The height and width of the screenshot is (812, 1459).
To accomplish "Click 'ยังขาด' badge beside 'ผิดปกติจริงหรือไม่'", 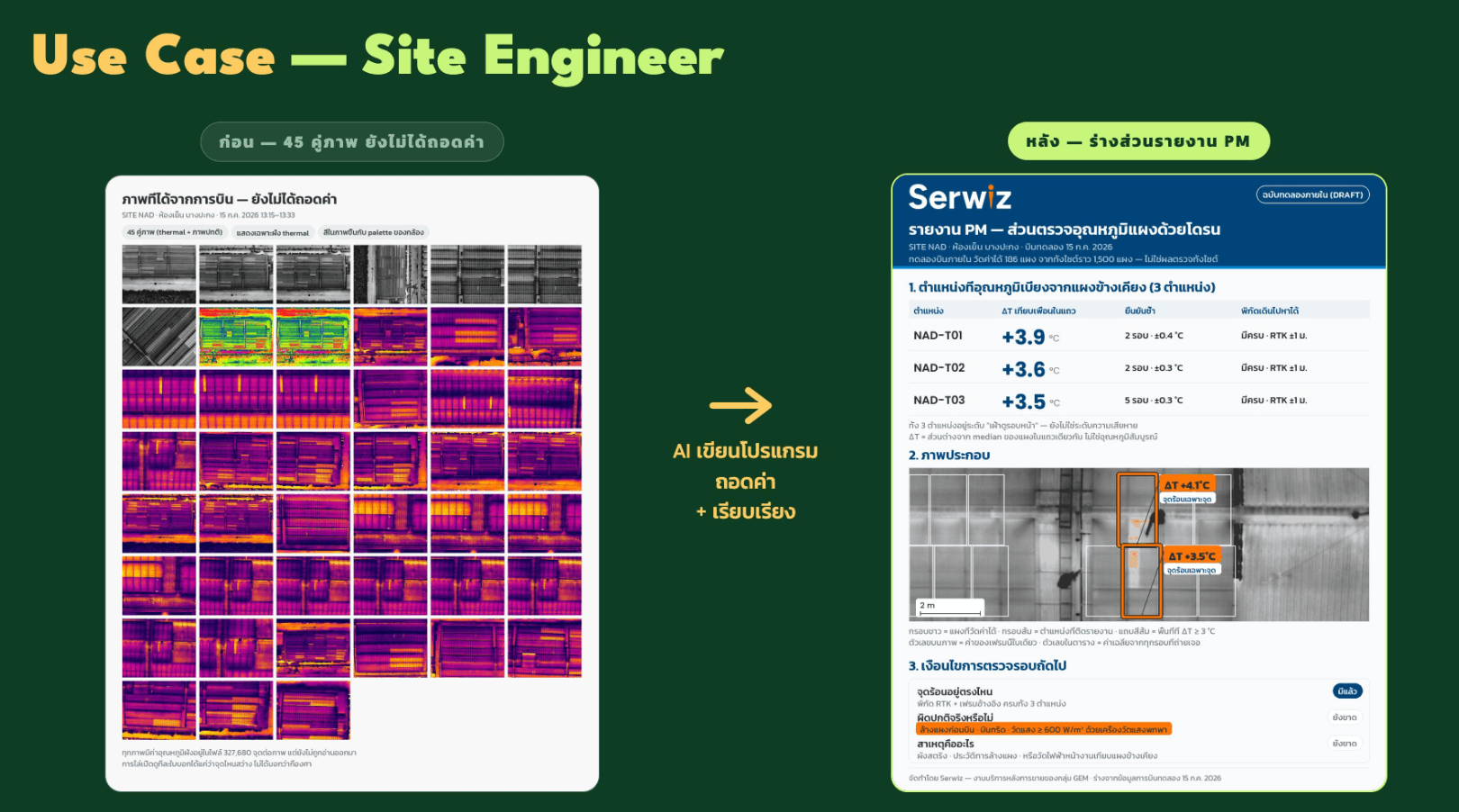I will [x=1345, y=717].
